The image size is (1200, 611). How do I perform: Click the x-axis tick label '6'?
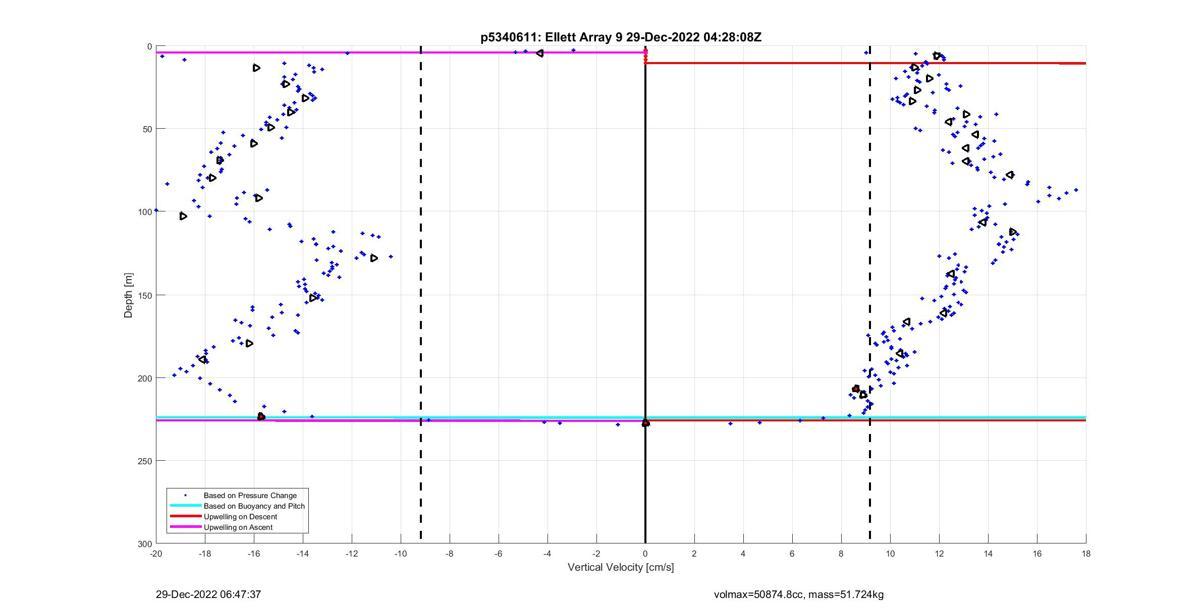(x=792, y=553)
